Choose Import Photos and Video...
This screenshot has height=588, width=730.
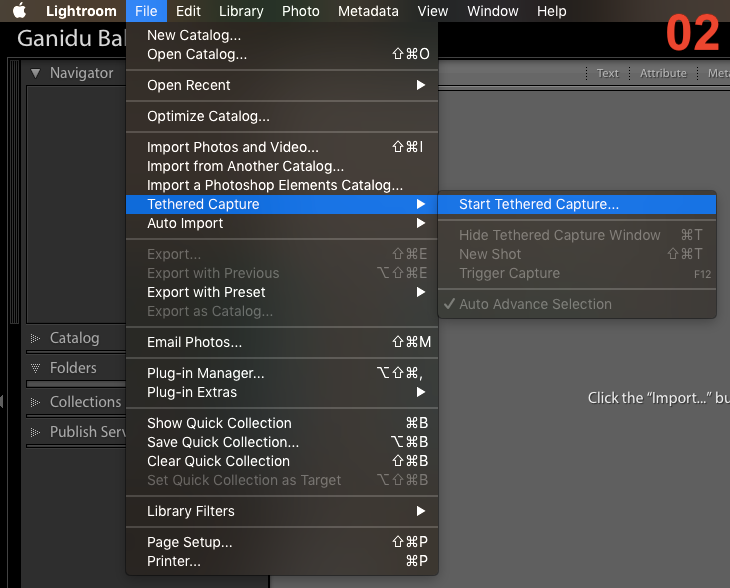(x=282, y=147)
